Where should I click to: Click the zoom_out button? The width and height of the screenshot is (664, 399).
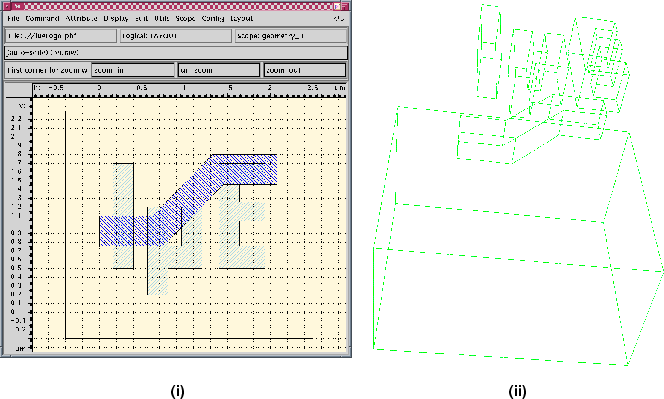[x=305, y=70]
